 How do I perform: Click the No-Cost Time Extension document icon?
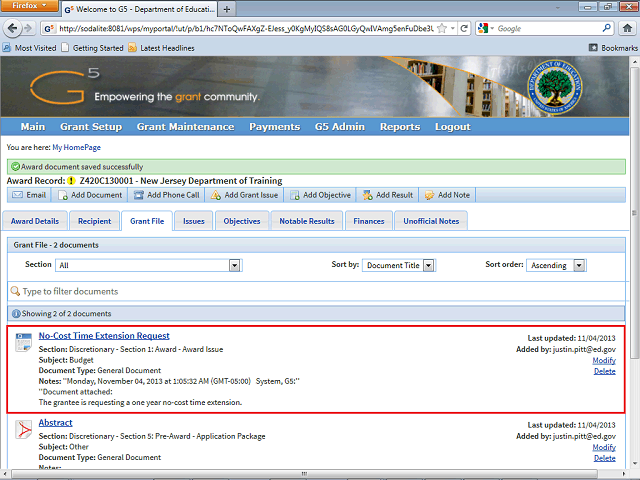(23, 342)
